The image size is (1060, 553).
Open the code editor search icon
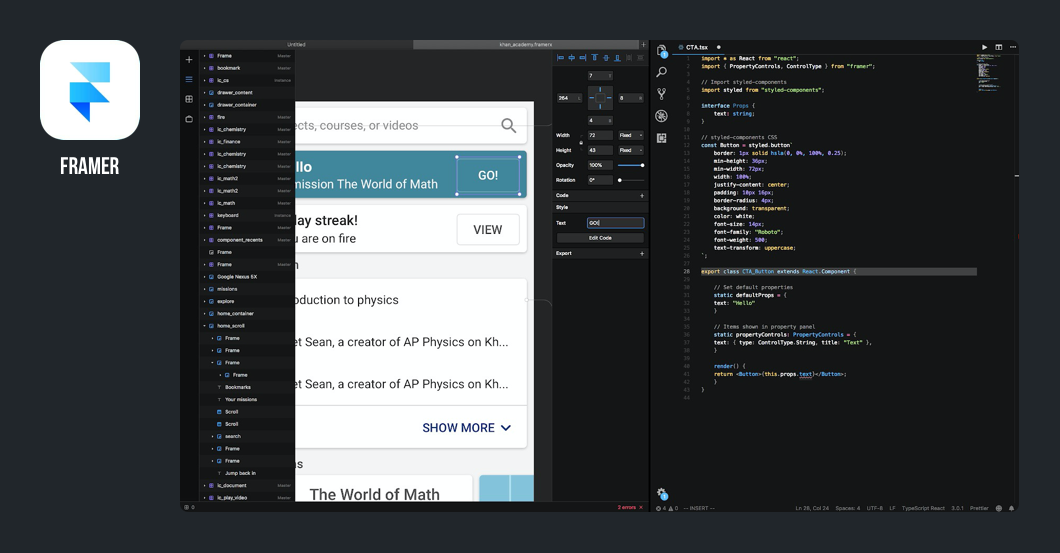(x=662, y=72)
